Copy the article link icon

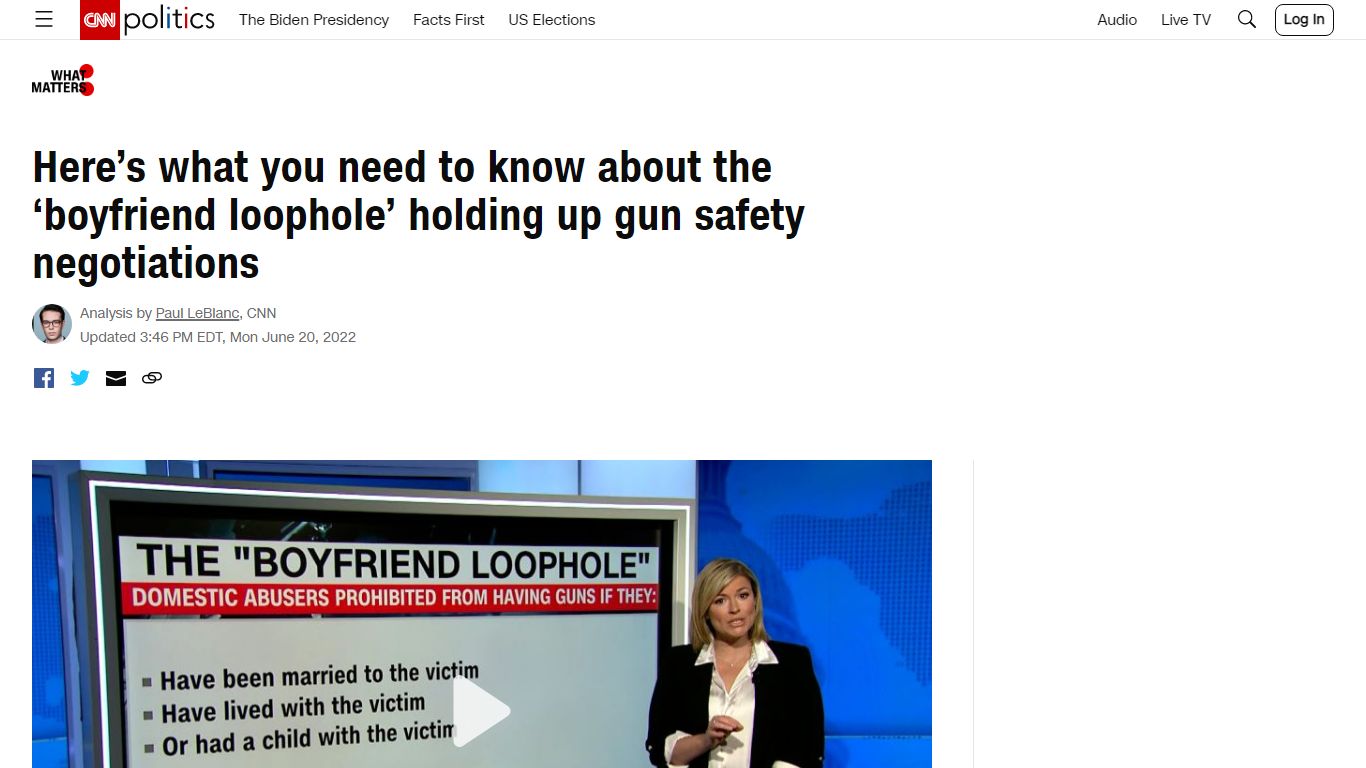point(152,378)
